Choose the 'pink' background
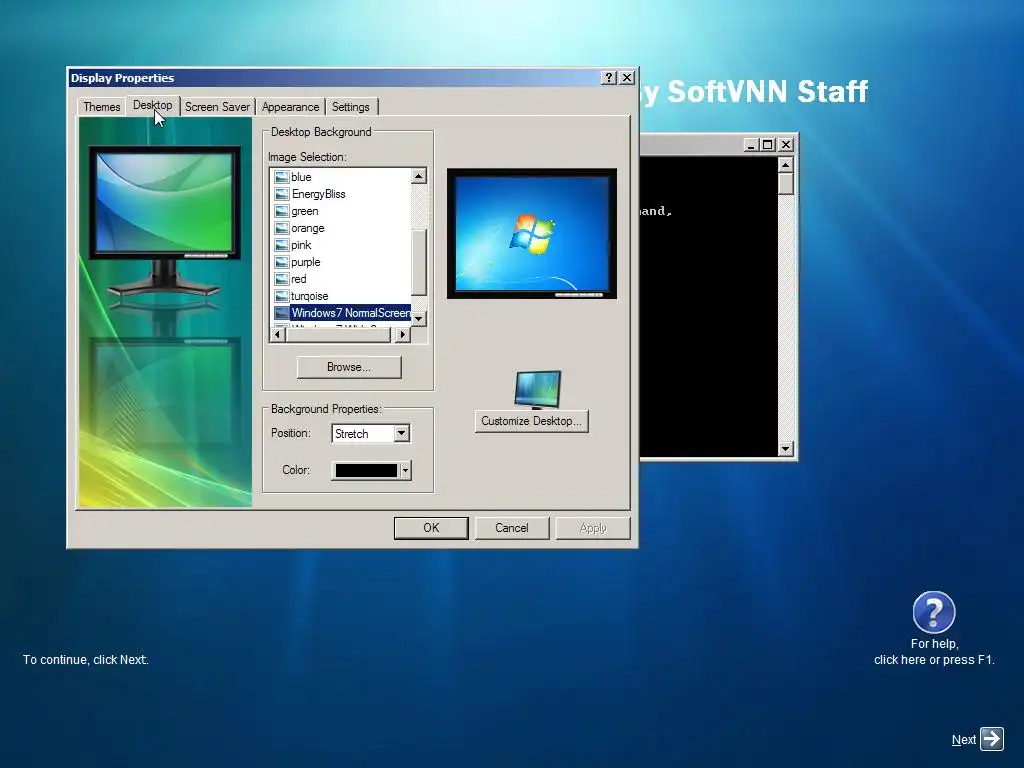The width and height of the screenshot is (1024, 768). coord(301,245)
